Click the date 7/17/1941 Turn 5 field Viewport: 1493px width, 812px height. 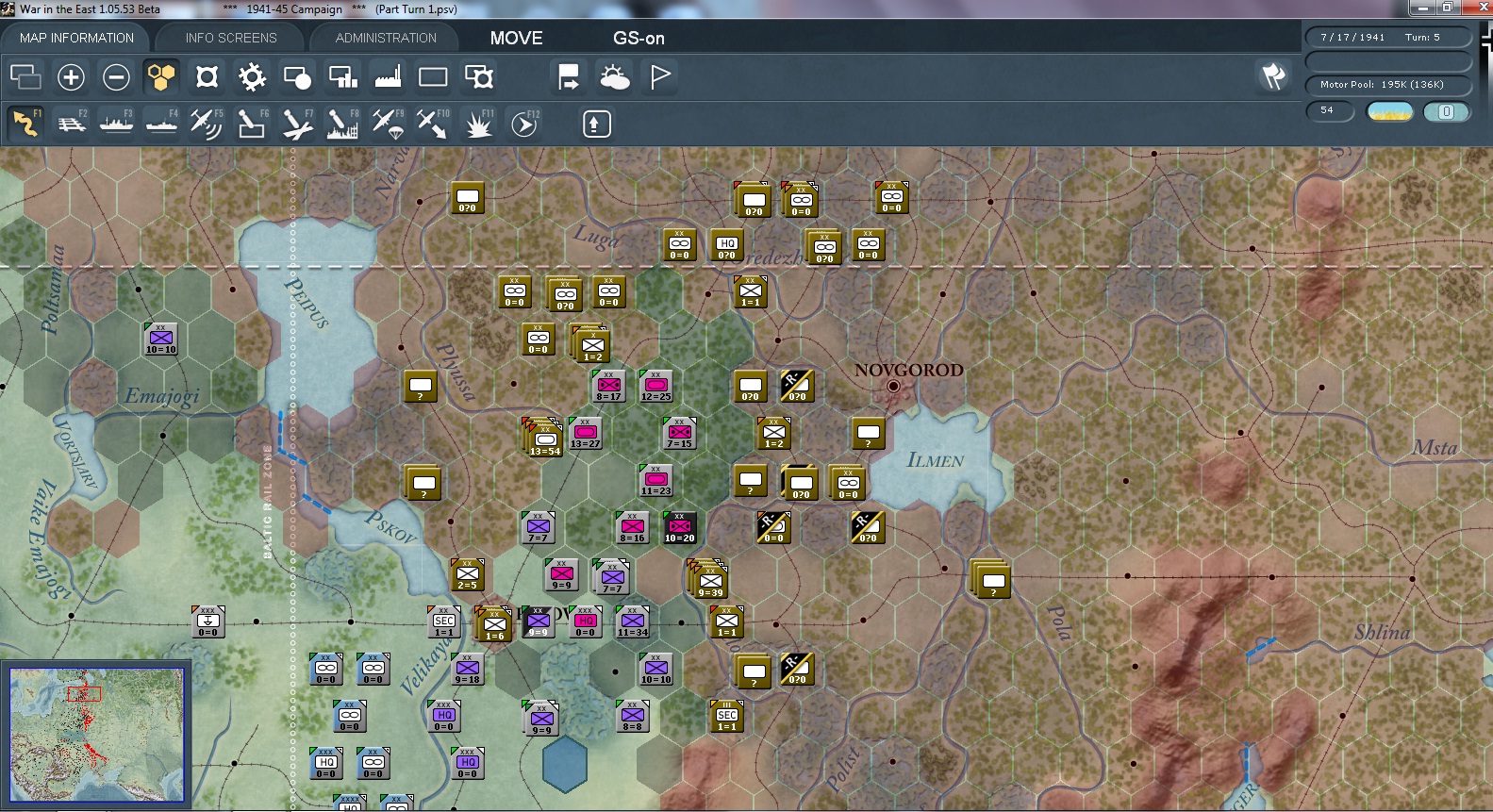tap(1387, 37)
